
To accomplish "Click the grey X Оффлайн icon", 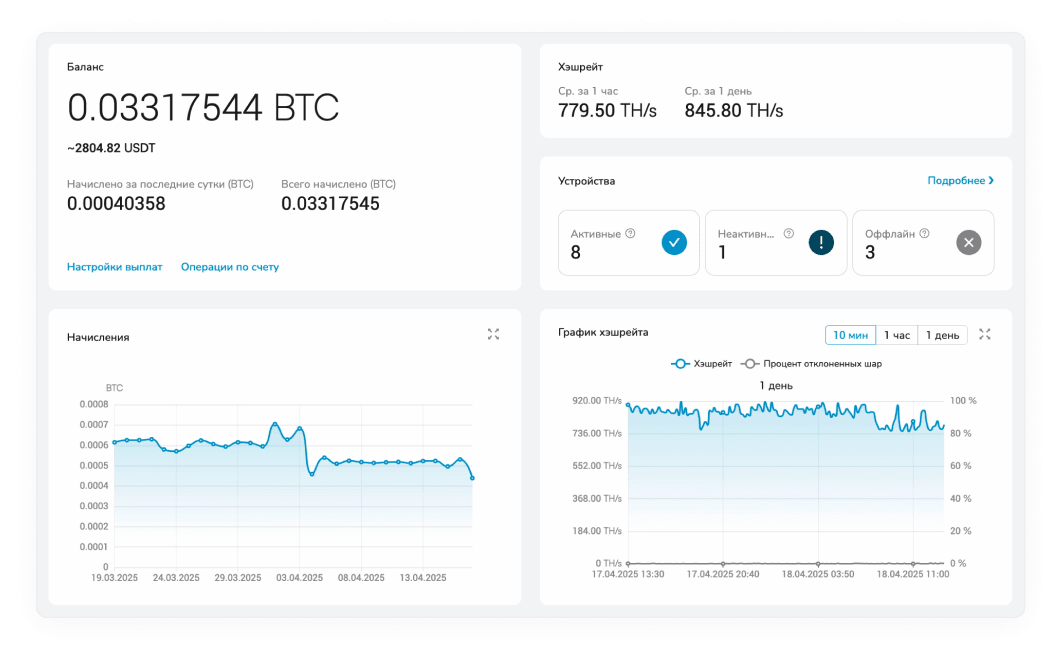I will click(x=968, y=242).
